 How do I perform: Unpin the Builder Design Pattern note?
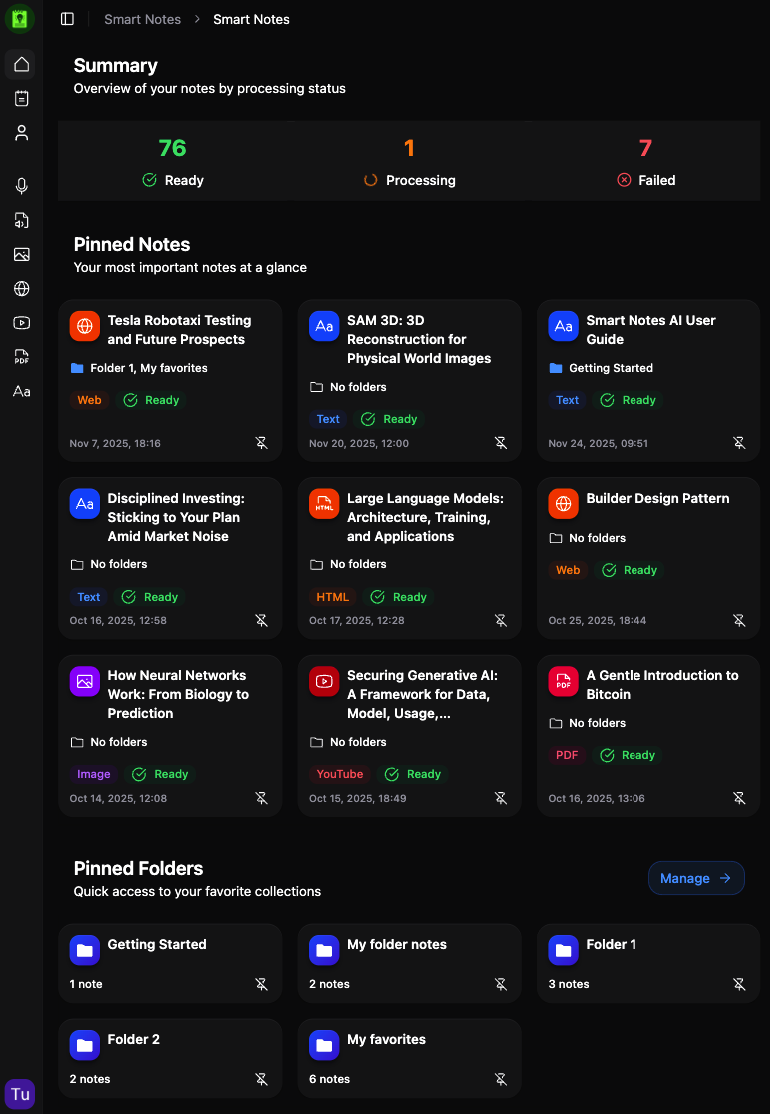[x=739, y=620]
